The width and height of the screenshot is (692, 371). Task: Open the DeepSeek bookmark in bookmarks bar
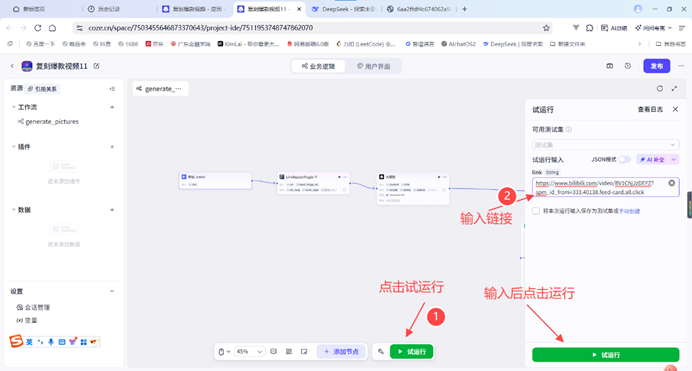click(513, 44)
